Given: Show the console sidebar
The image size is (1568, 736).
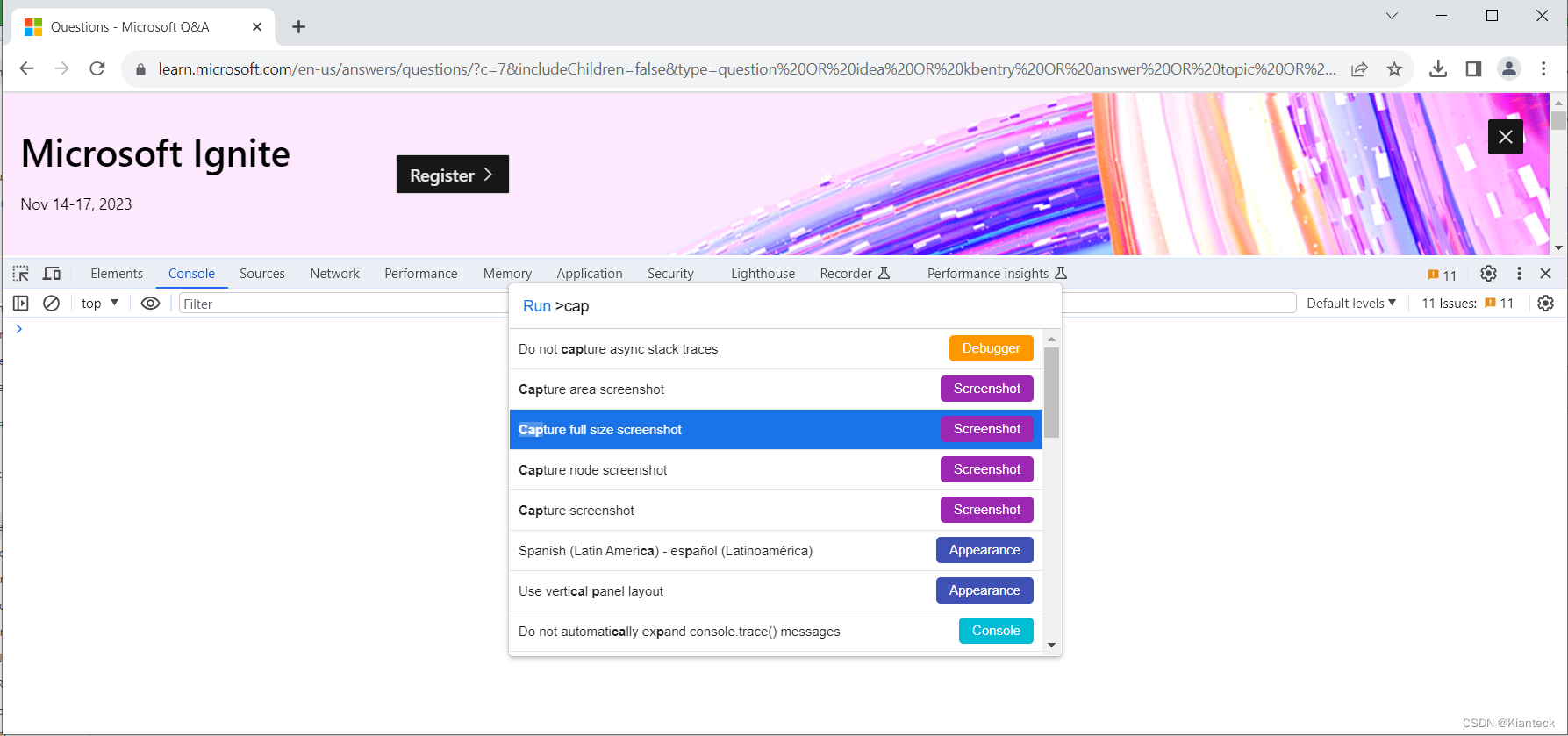Looking at the screenshot, I should click(x=21, y=304).
